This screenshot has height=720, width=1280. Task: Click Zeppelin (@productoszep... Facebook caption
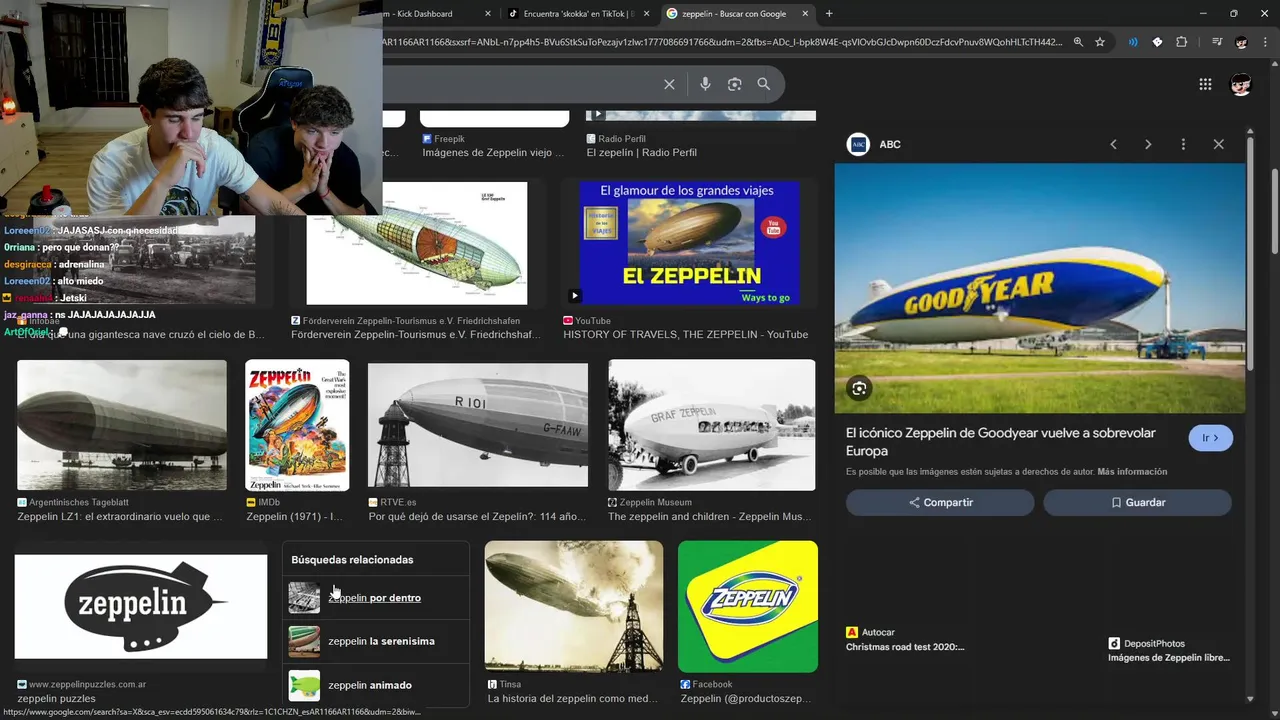(x=746, y=699)
